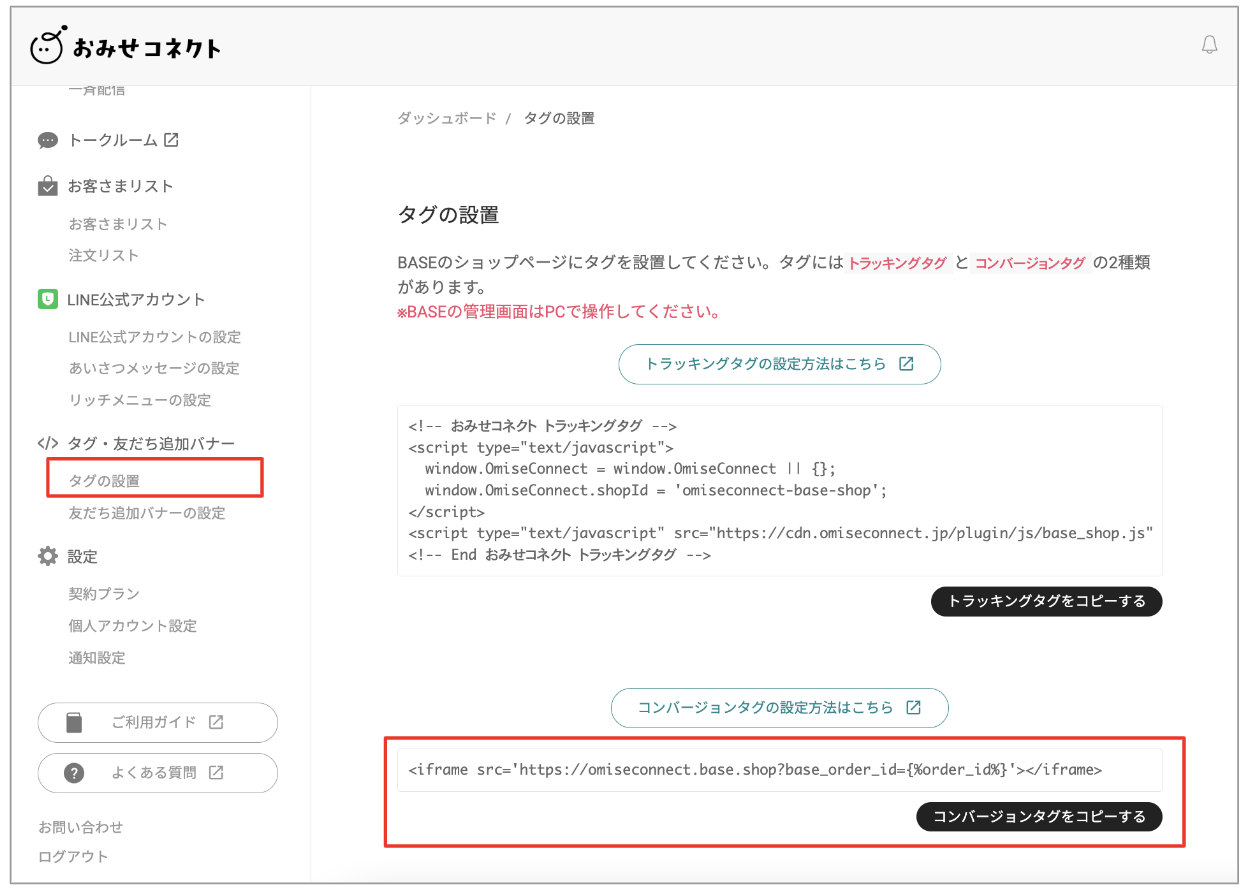Screen dimensions: 1248x894
Task: Open 注文リスト in the sidebar
Action: pyautogui.click(x=104, y=255)
